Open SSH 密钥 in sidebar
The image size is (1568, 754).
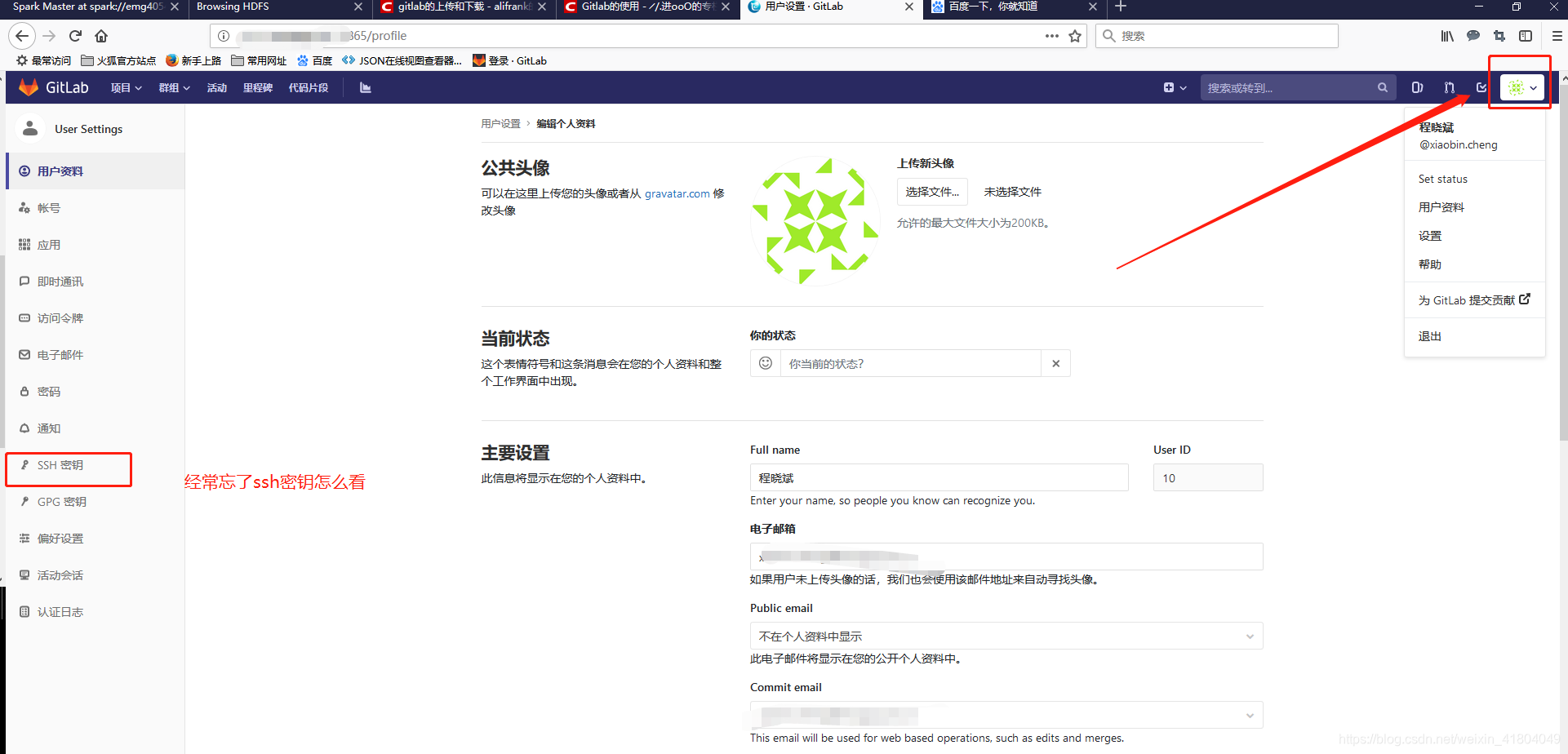[x=96, y=465]
